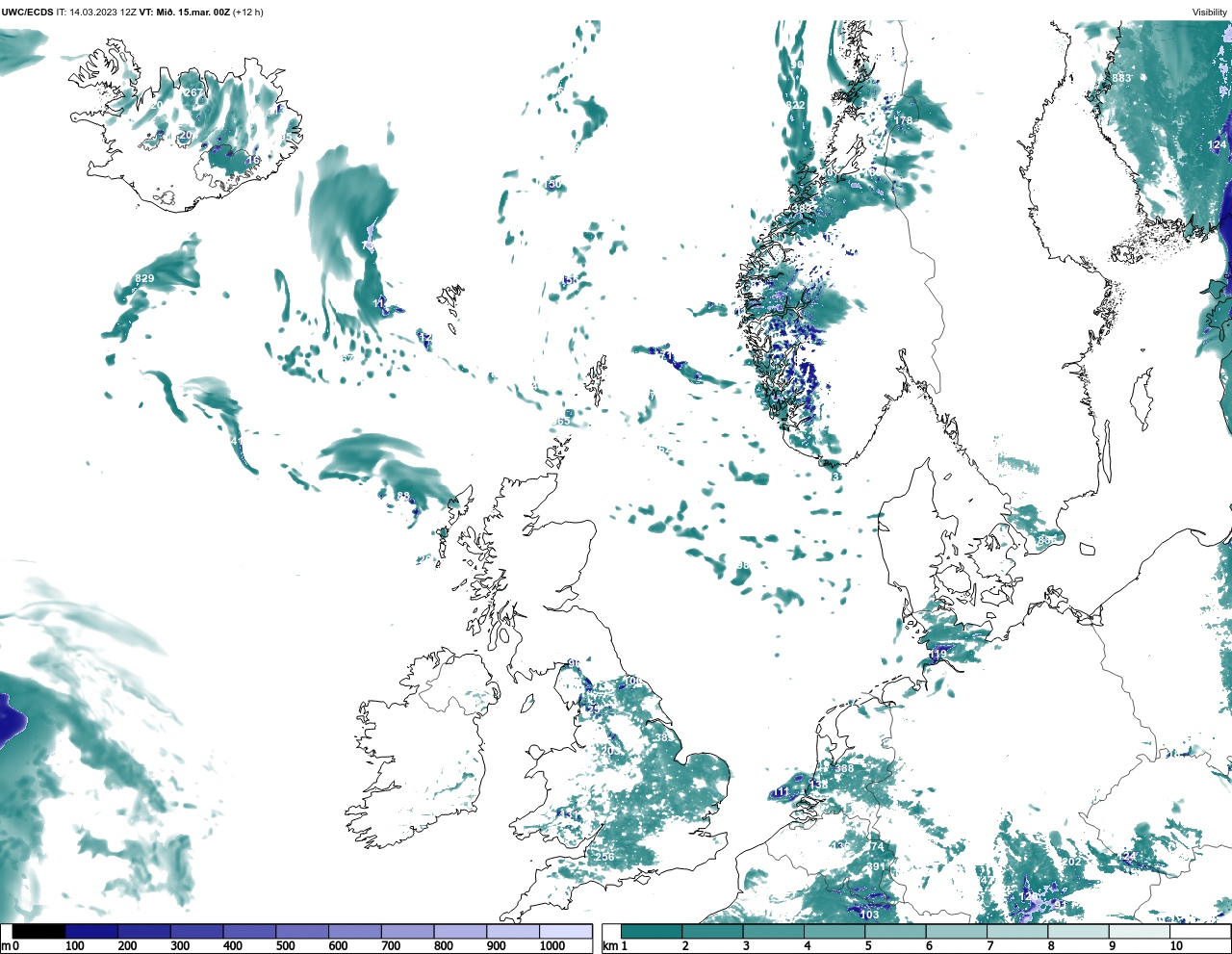Click the '1000' tick on meter legend
Screen dimensions: 1232x954
pyautogui.click(x=552, y=946)
